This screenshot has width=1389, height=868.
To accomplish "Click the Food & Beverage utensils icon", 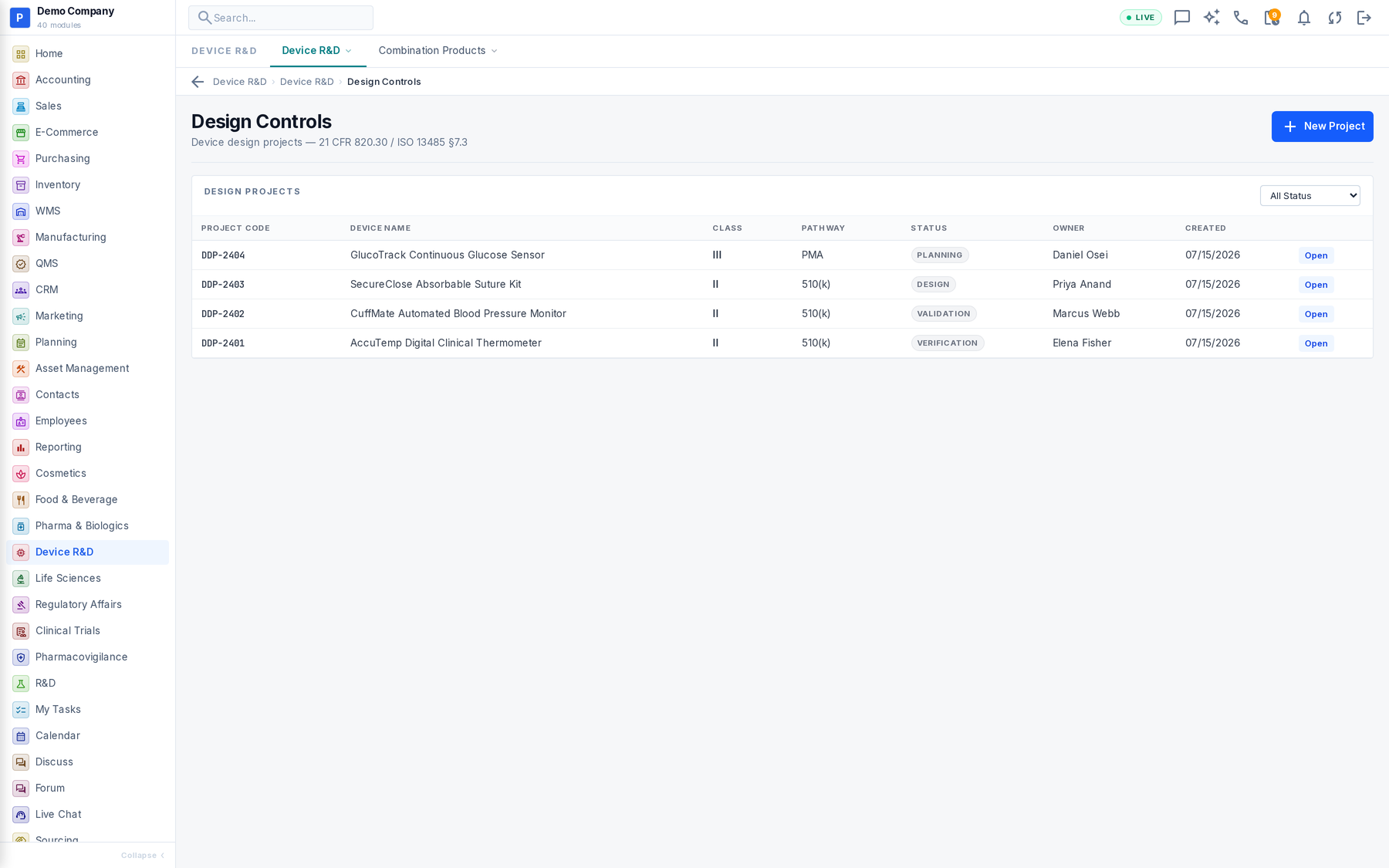I will point(21,500).
